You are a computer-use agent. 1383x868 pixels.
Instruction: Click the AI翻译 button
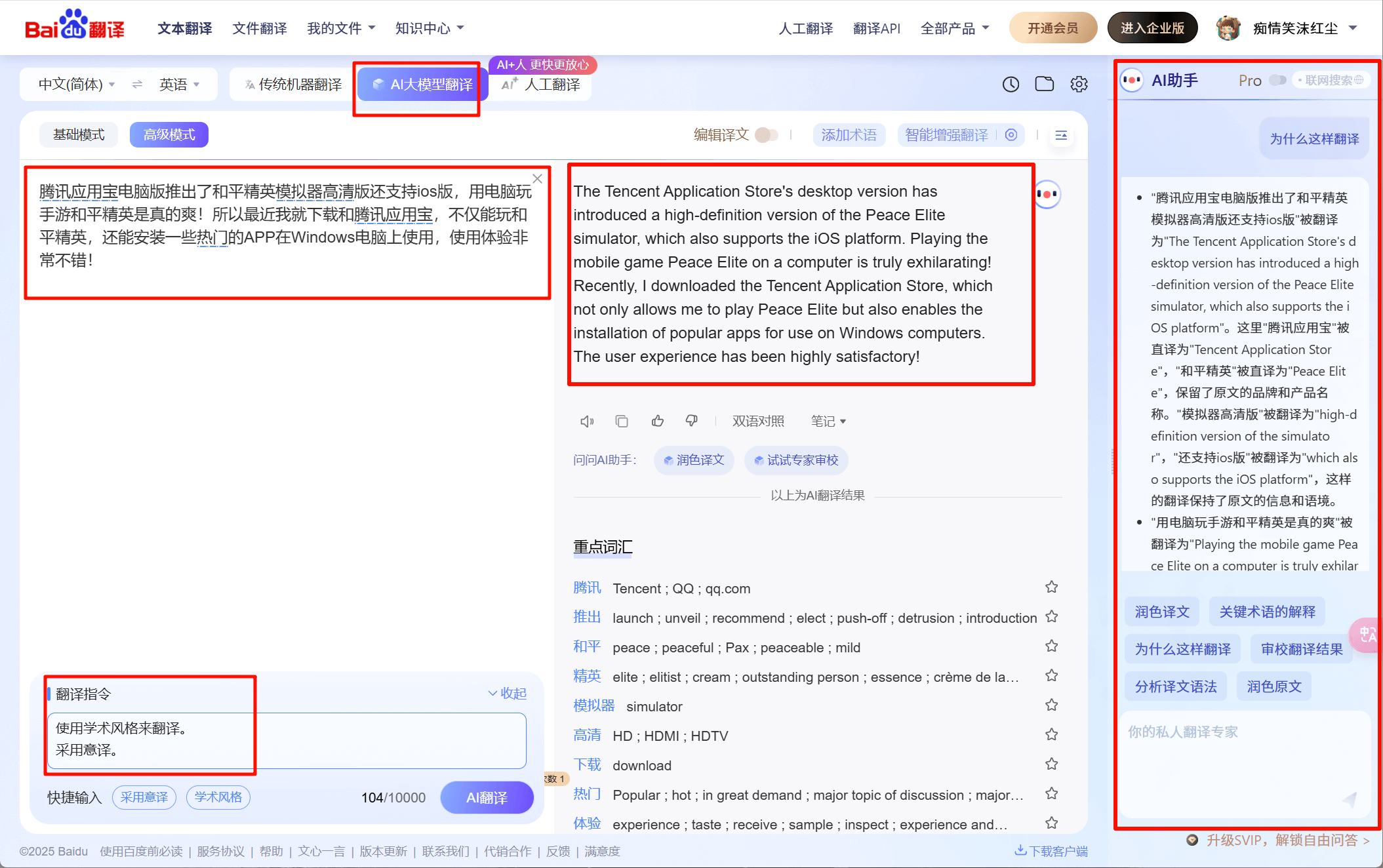(487, 797)
